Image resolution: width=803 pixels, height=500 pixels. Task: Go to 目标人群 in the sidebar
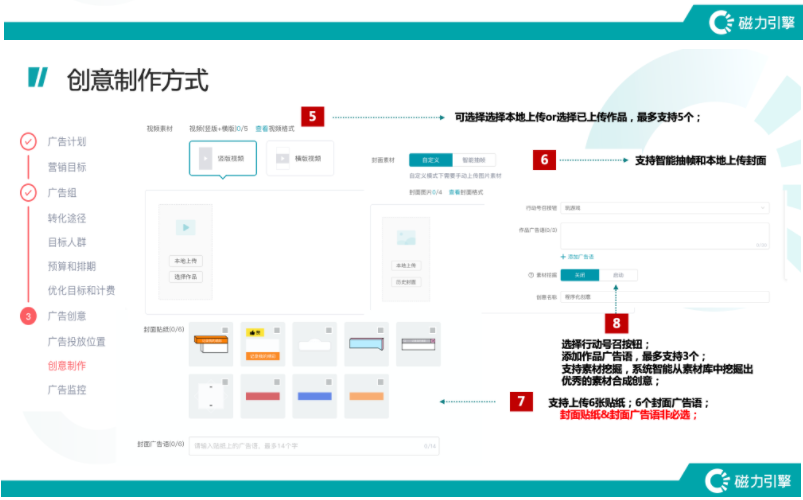click(67, 242)
